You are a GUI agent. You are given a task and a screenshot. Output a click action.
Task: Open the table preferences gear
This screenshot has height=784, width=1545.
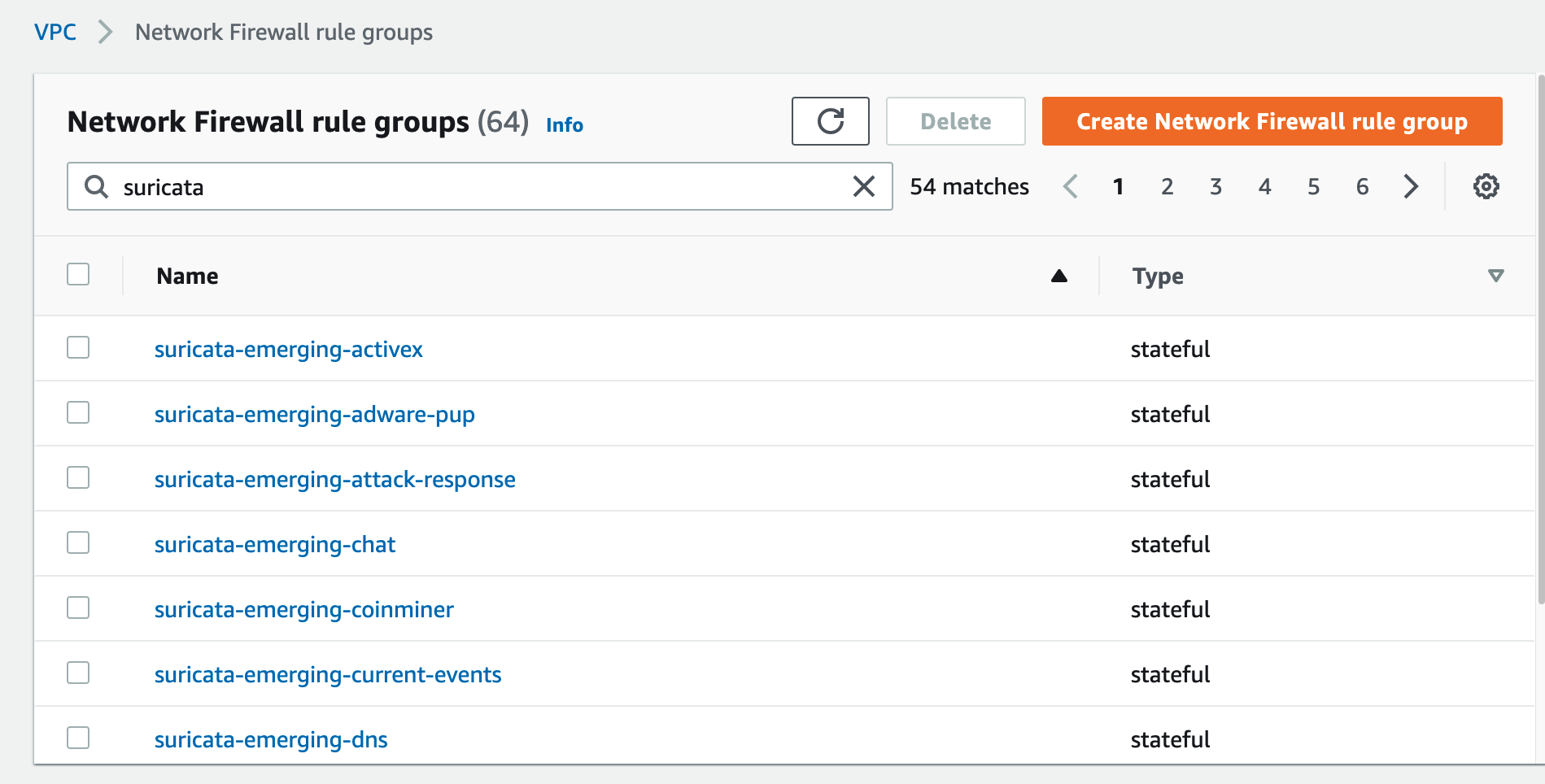[x=1486, y=185]
